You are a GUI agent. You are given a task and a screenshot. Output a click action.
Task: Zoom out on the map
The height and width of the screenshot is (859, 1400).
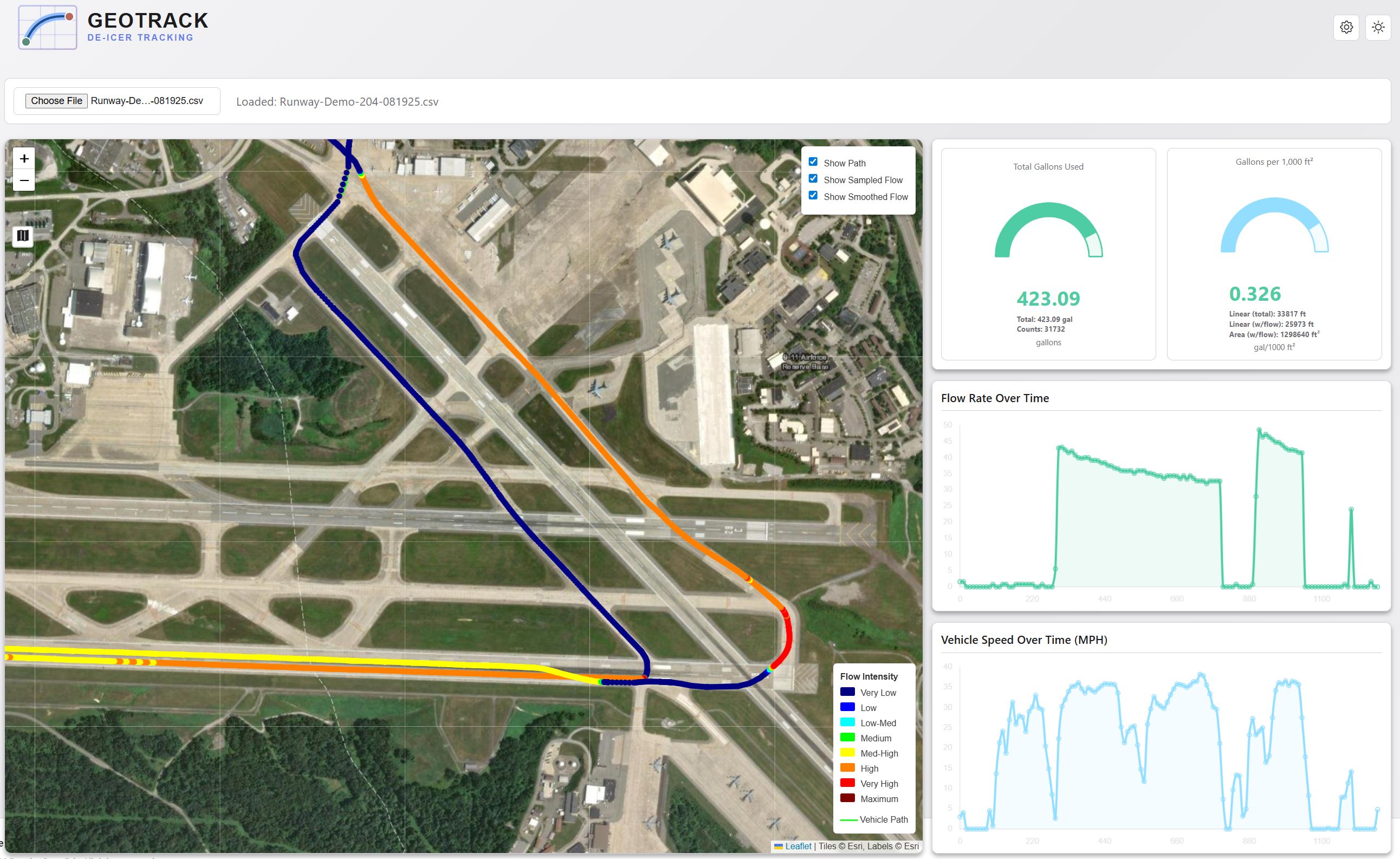point(24,181)
